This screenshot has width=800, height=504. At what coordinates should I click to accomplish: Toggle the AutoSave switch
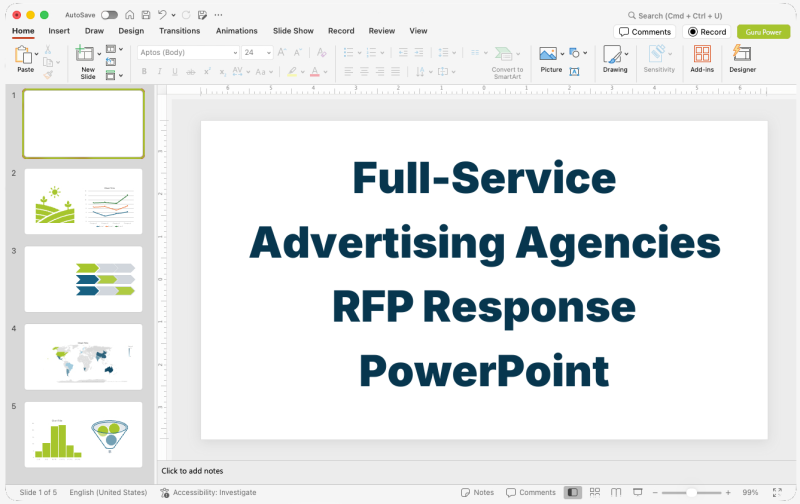tap(109, 15)
